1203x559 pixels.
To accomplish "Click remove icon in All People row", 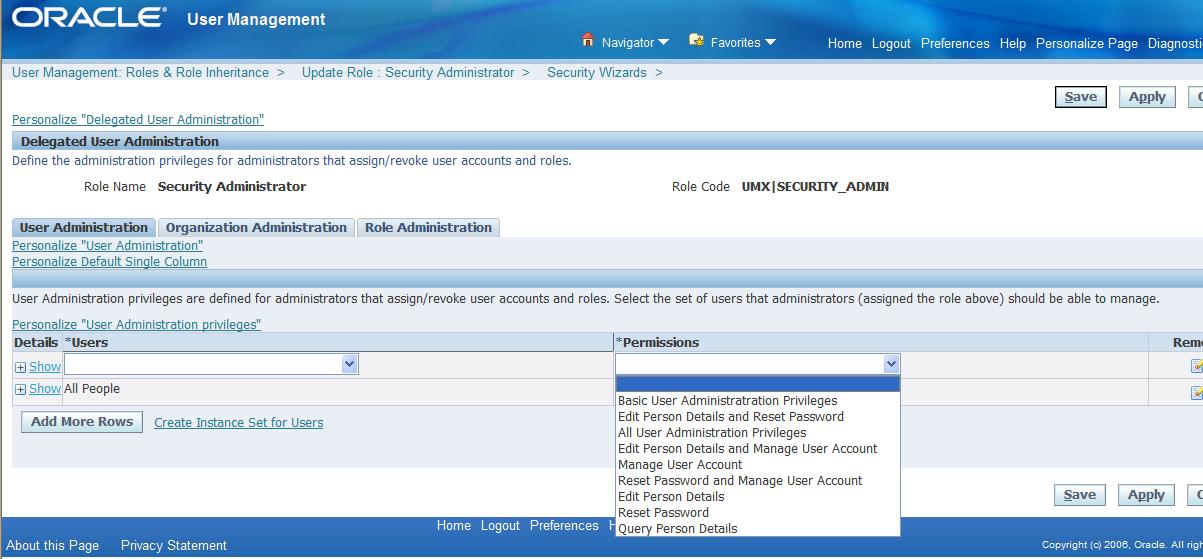I will pyautogui.click(x=1196, y=392).
